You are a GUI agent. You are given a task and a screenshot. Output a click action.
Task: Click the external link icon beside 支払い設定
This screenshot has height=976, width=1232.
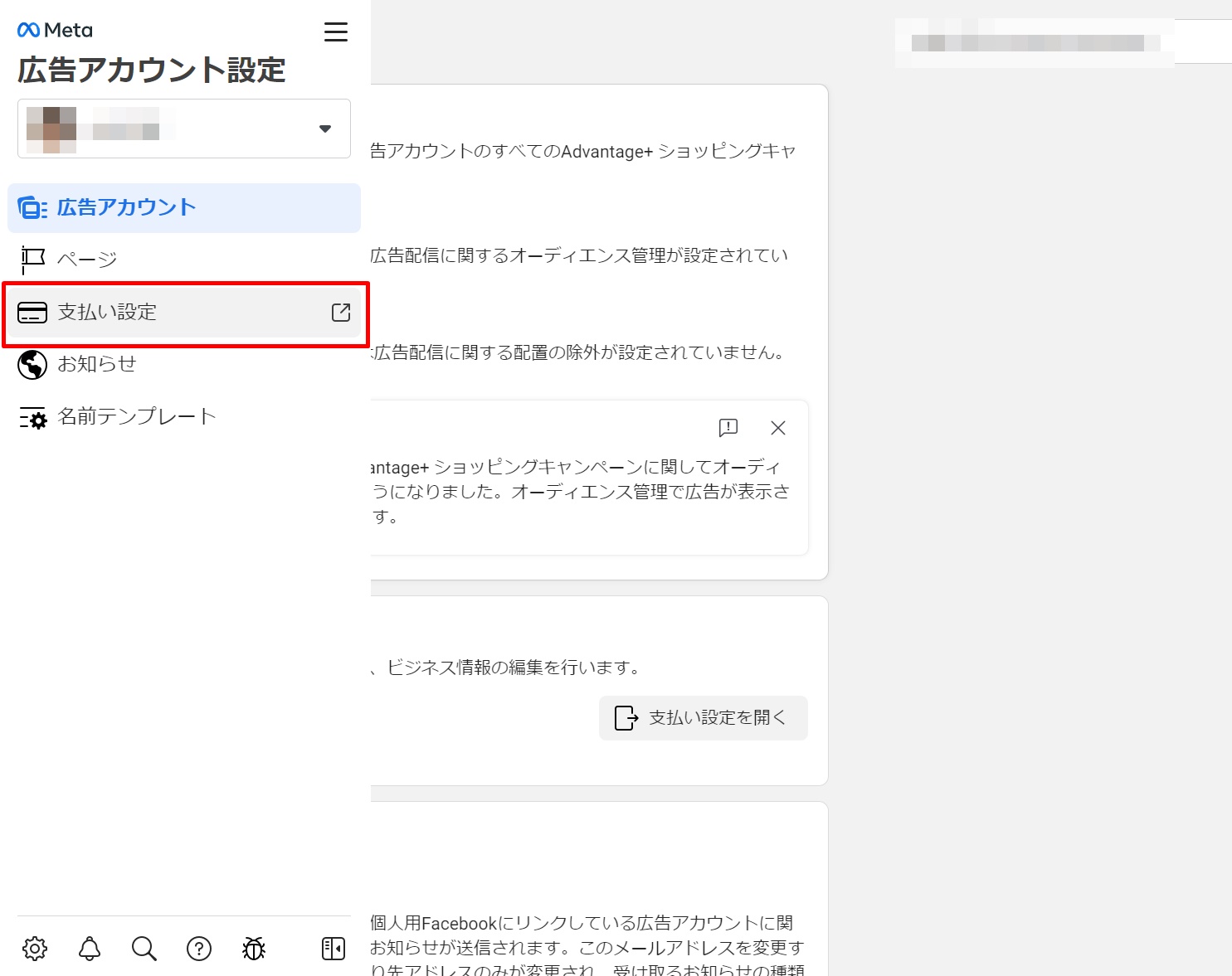pyautogui.click(x=341, y=313)
